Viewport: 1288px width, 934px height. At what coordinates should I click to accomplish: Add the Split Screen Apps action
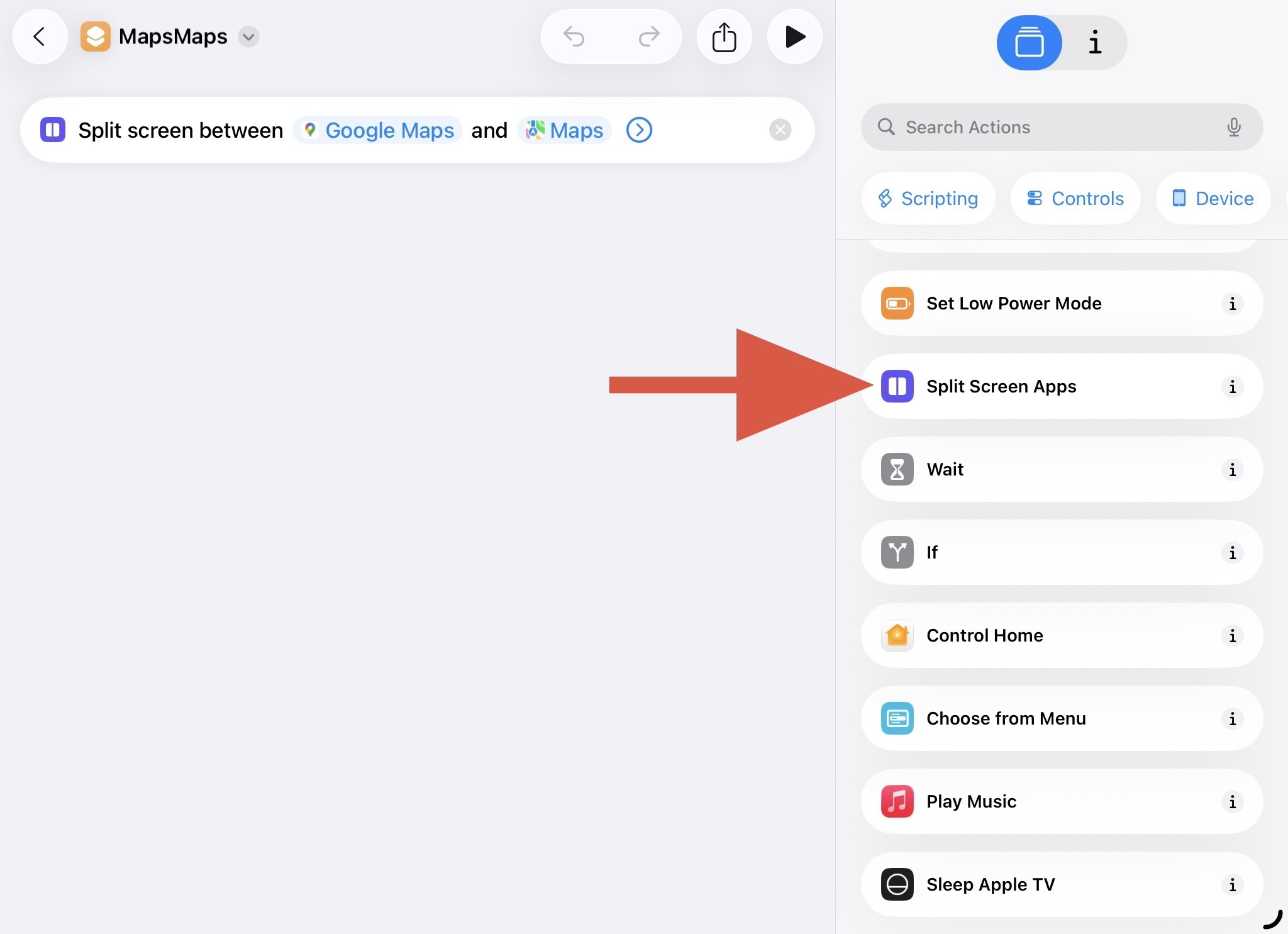1062,386
